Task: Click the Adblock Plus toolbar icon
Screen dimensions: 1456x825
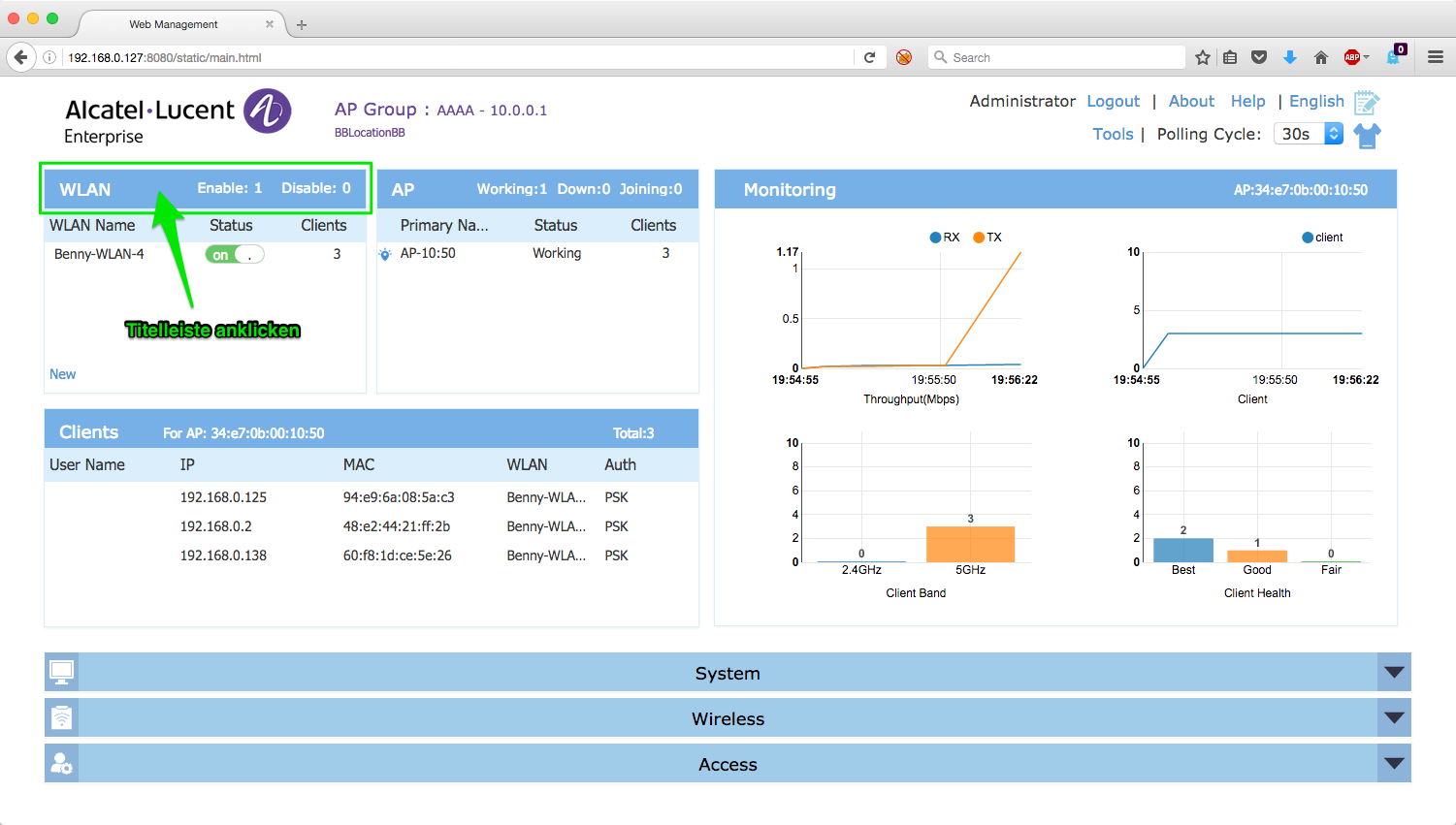Action: point(1352,57)
